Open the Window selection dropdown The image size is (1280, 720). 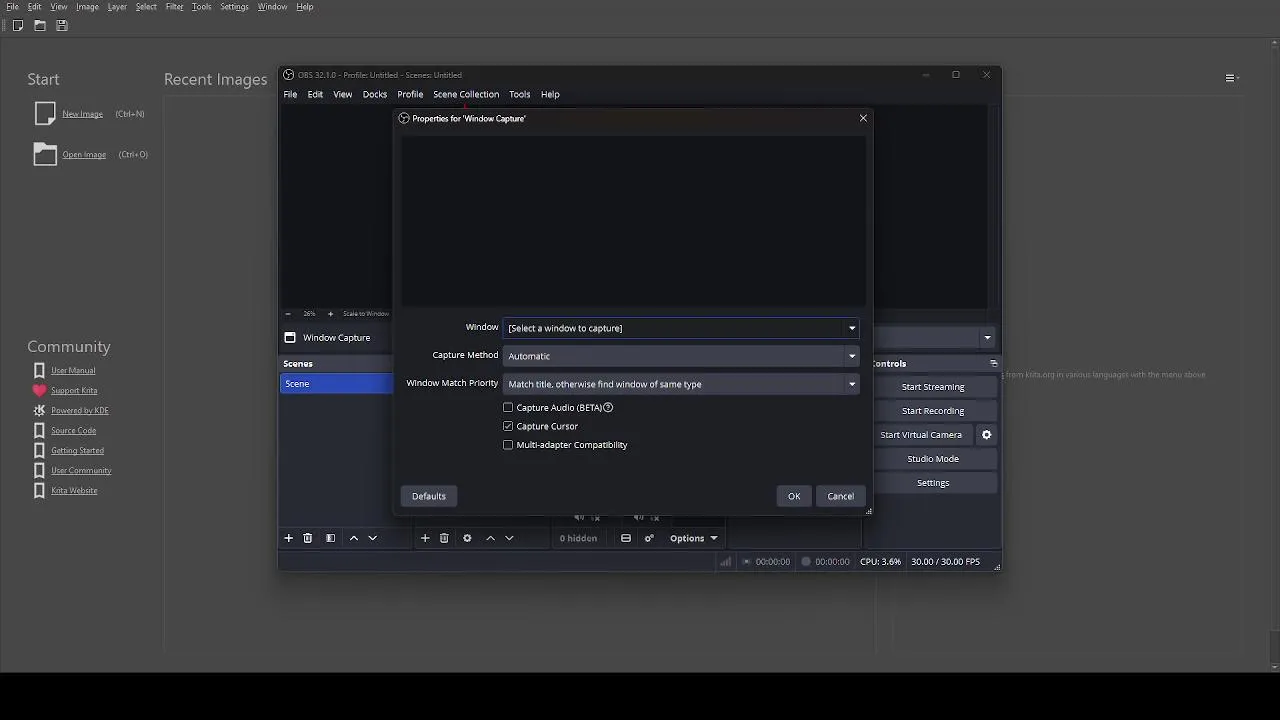click(681, 328)
